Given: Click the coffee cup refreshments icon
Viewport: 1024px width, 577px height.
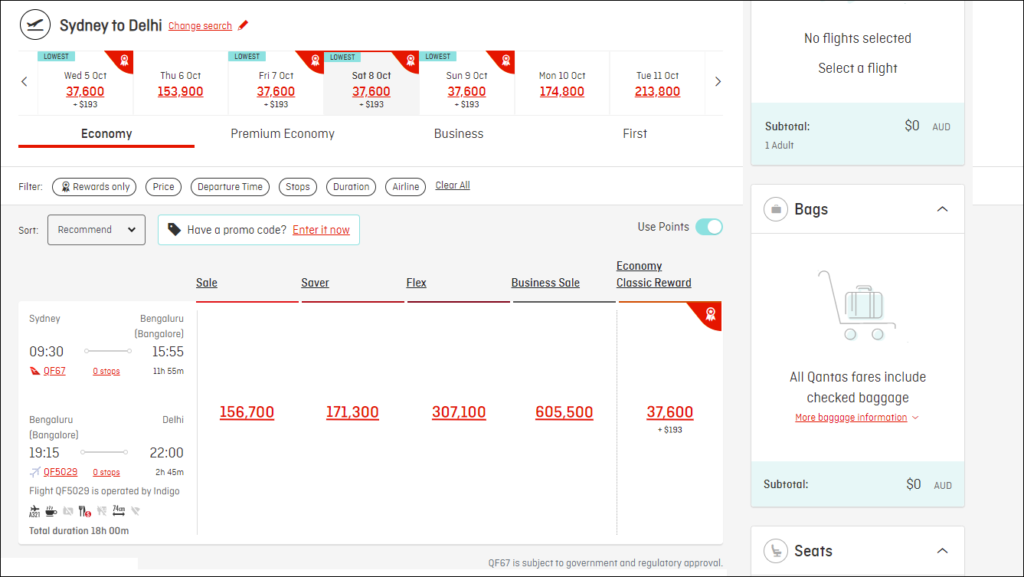Looking at the screenshot, I should pos(51,510).
